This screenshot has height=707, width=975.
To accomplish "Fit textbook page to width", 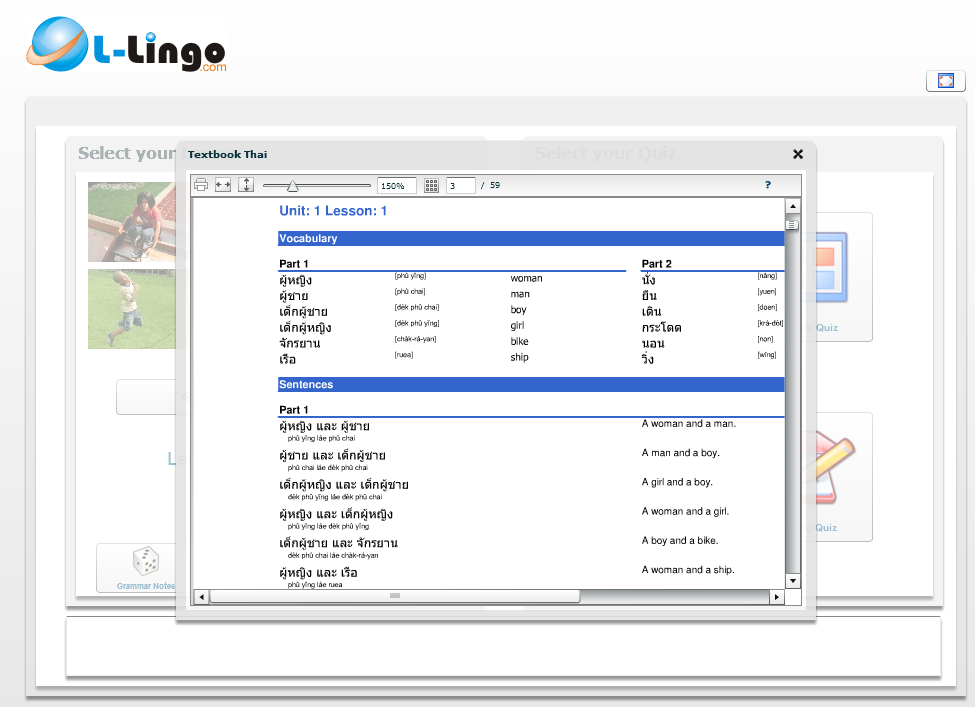I will pos(223,185).
